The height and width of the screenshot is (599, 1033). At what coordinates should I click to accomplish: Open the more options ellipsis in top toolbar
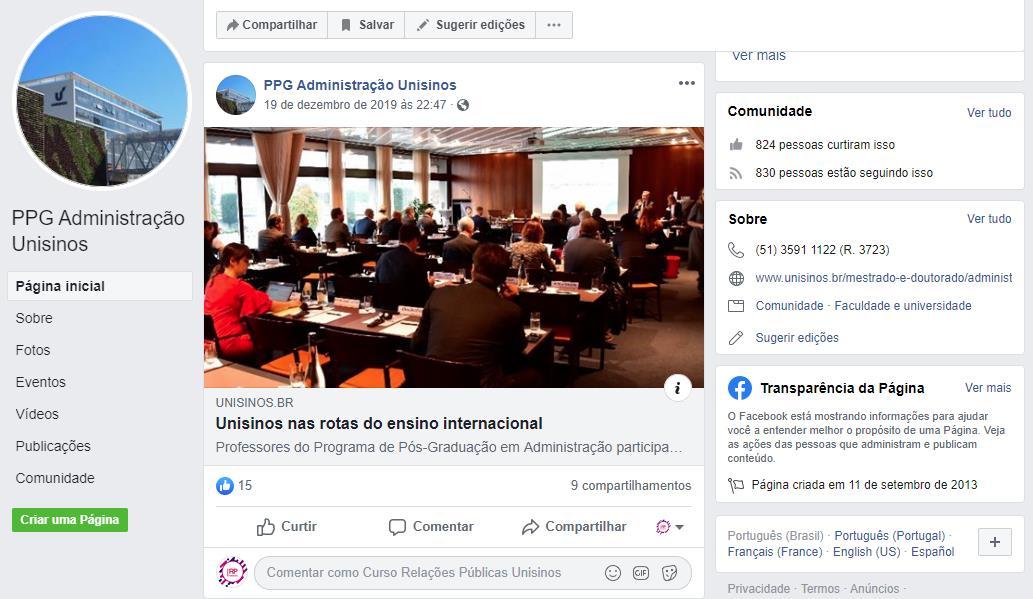click(553, 25)
